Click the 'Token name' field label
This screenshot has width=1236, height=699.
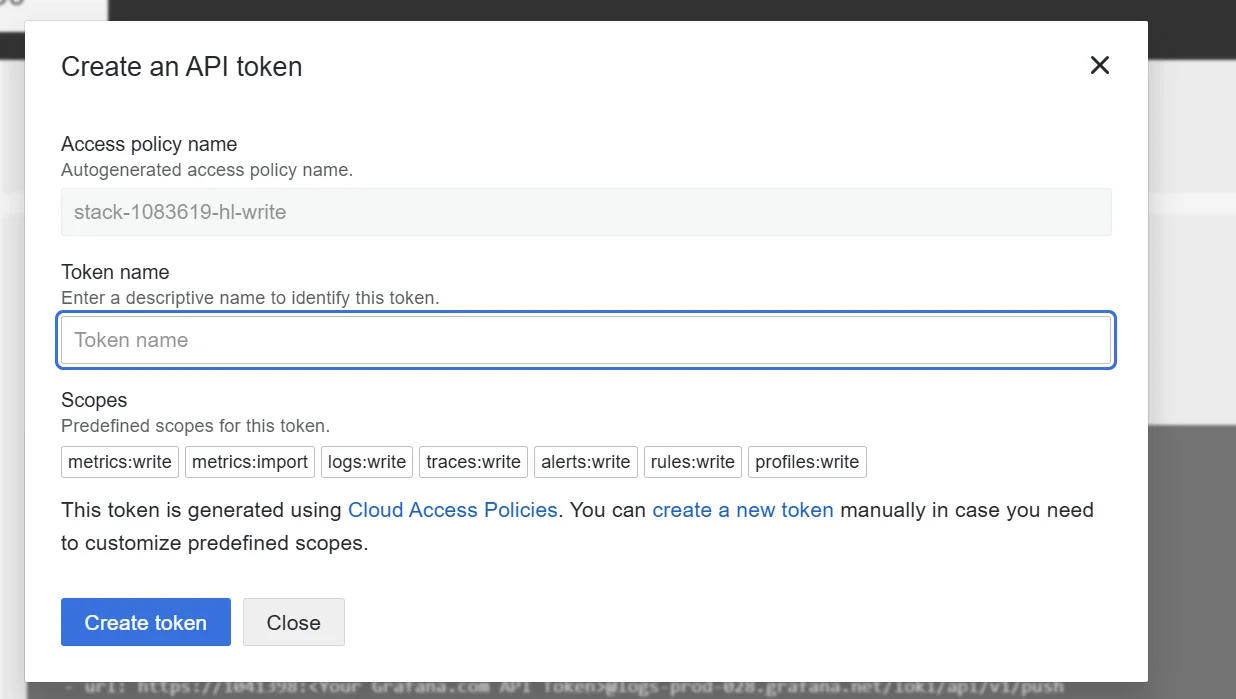point(115,272)
